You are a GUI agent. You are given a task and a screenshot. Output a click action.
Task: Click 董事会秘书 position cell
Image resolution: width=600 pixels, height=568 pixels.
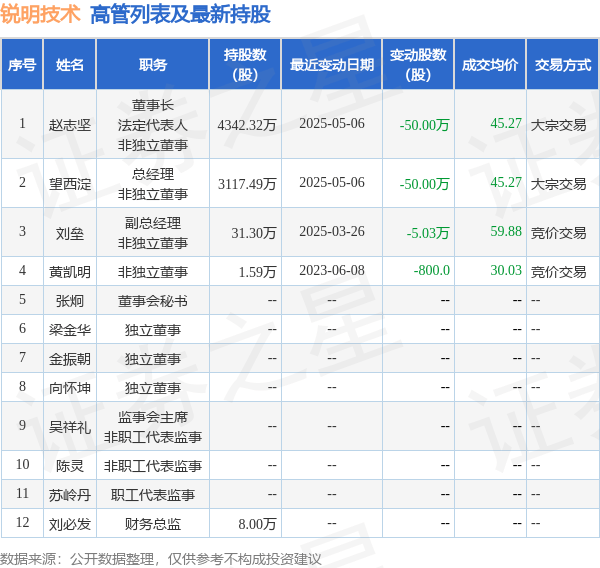[x=153, y=301]
